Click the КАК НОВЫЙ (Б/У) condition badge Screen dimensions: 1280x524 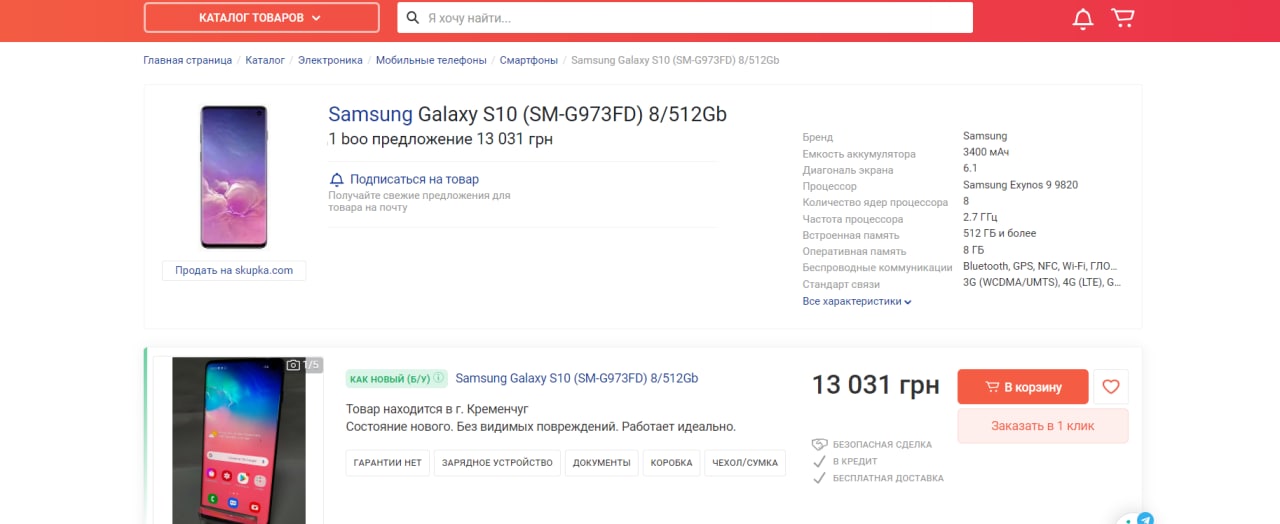click(x=396, y=379)
